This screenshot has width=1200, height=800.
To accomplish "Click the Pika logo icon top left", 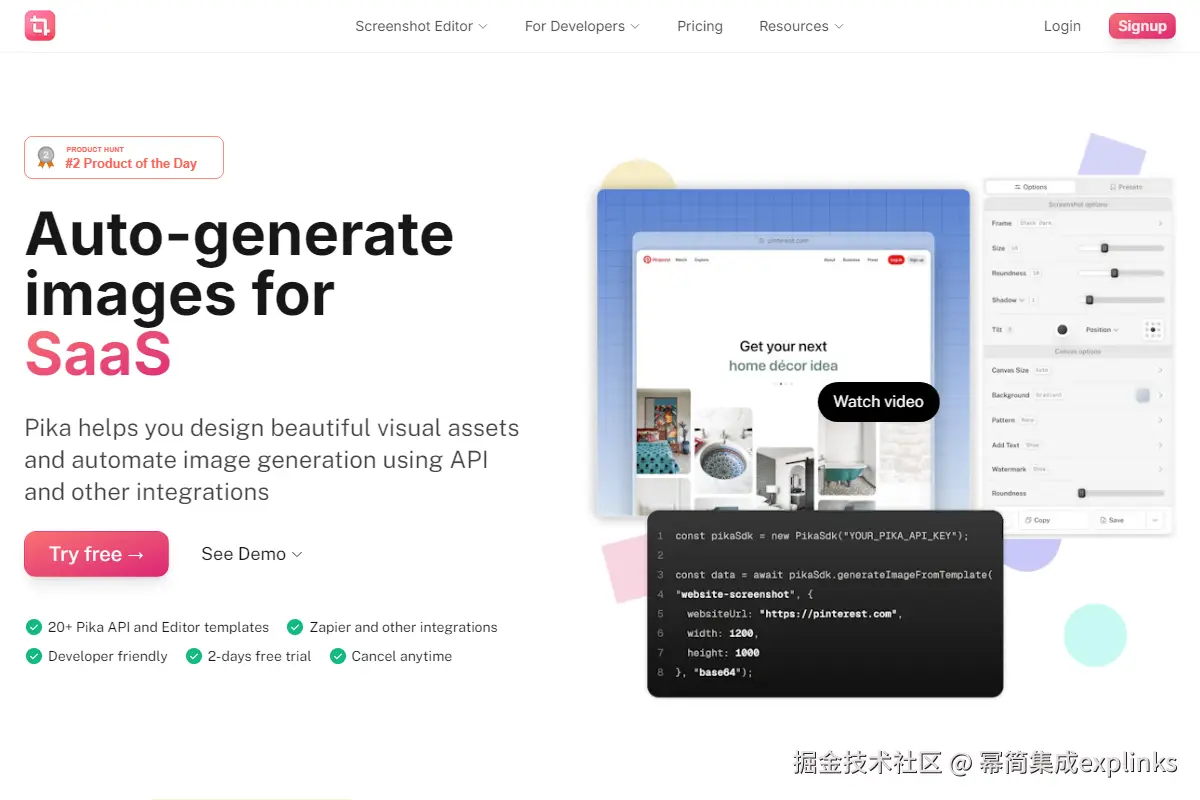I will 39,25.
